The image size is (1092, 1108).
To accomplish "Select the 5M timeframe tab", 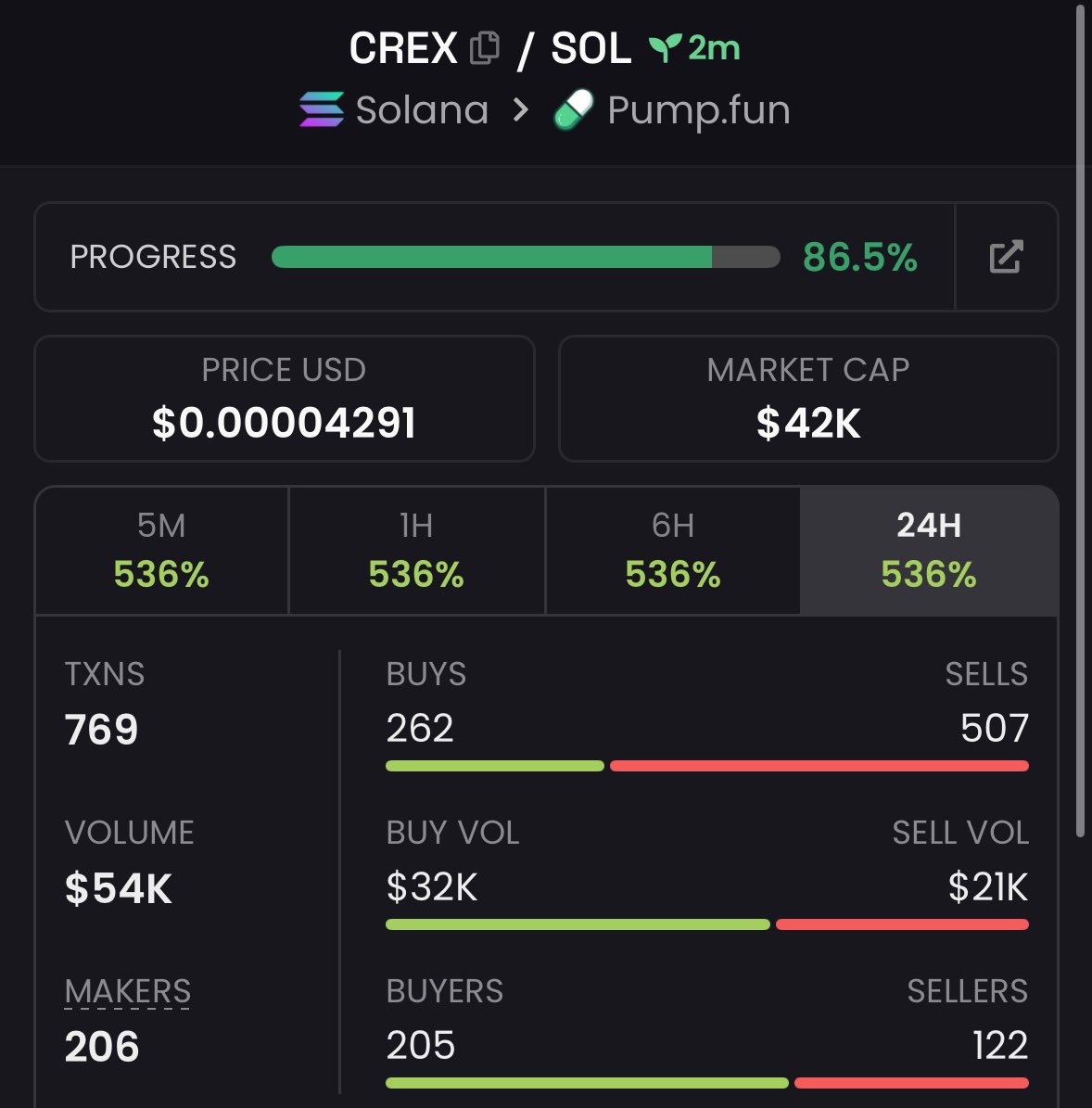I will pyautogui.click(x=161, y=550).
